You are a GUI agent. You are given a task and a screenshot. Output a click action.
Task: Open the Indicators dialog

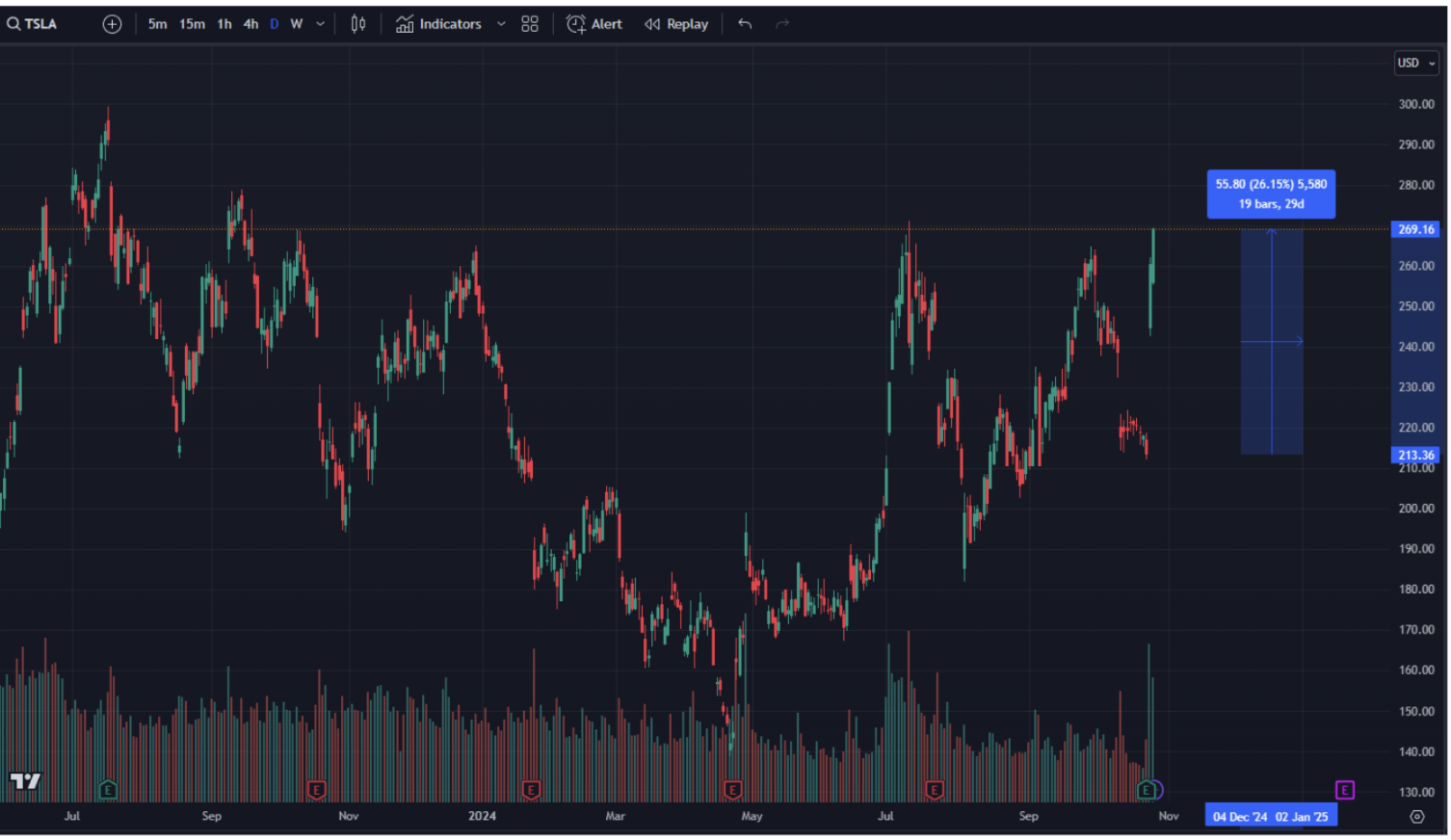[x=438, y=24]
